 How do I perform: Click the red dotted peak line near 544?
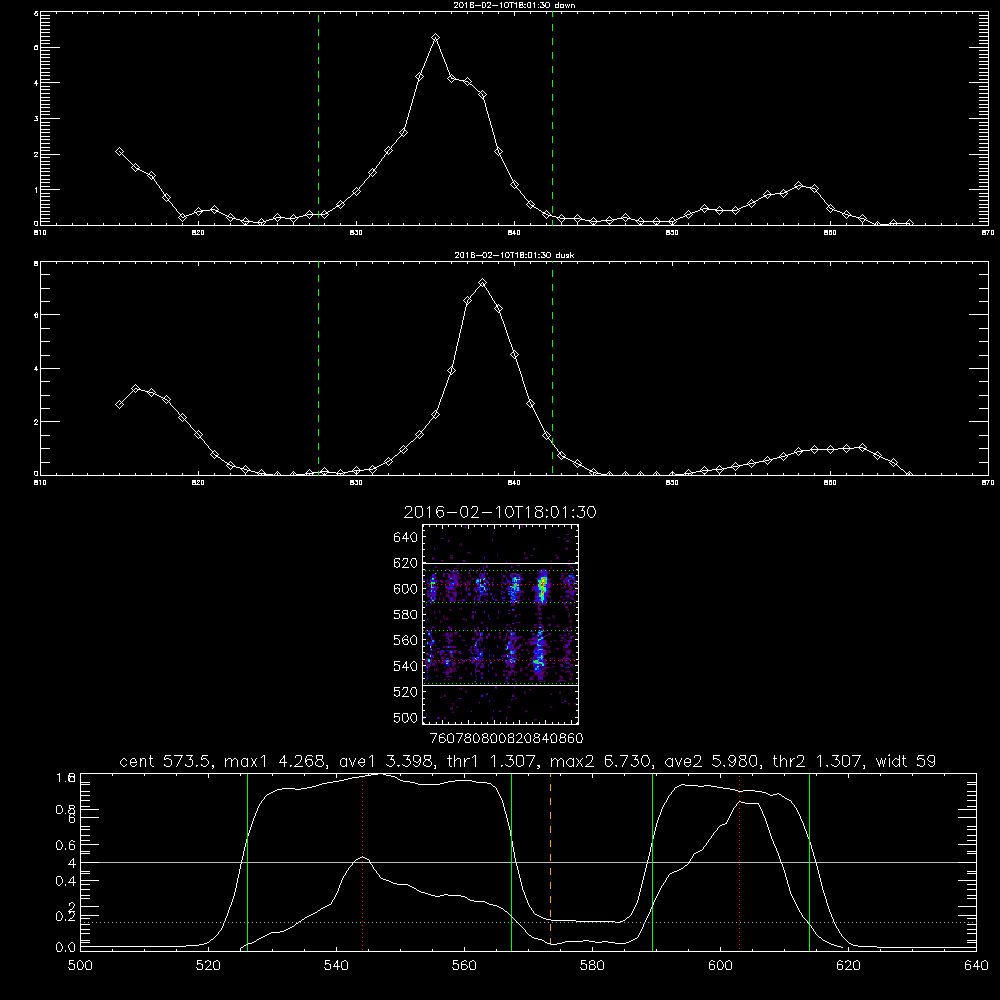click(x=362, y=861)
